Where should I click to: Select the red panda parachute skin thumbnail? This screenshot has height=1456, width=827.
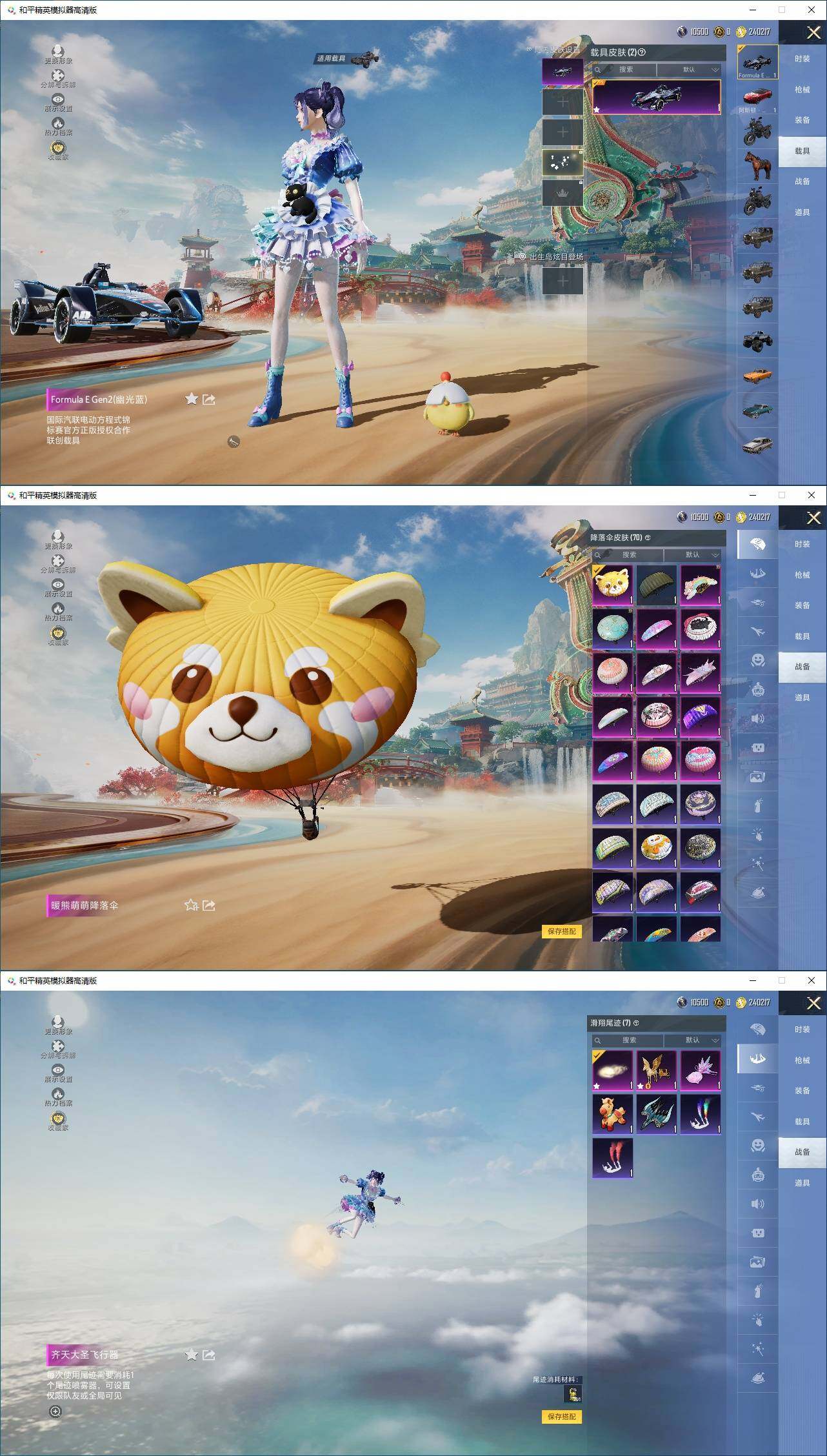click(x=613, y=585)
